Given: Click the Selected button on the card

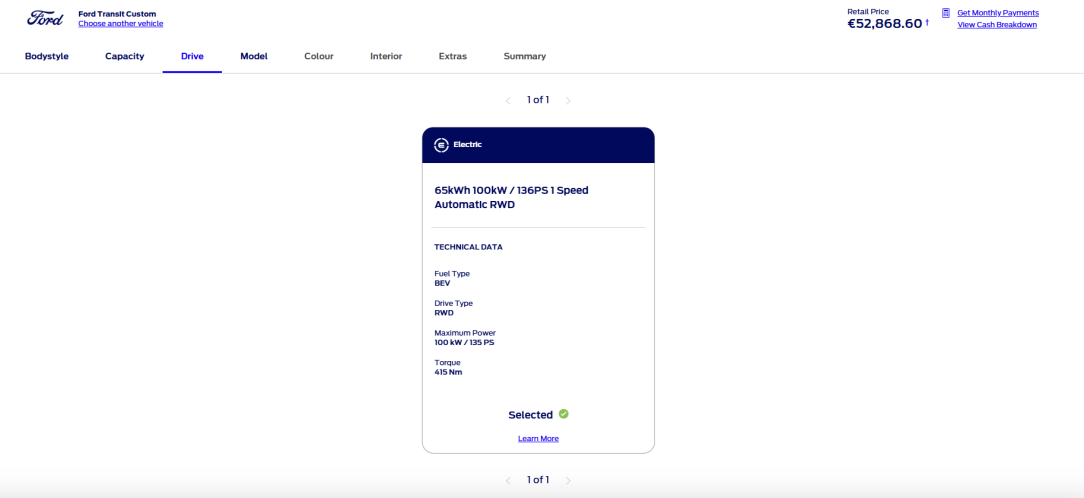Looking at the screenshot, I should pyautogui.click(x=538, y=415).
